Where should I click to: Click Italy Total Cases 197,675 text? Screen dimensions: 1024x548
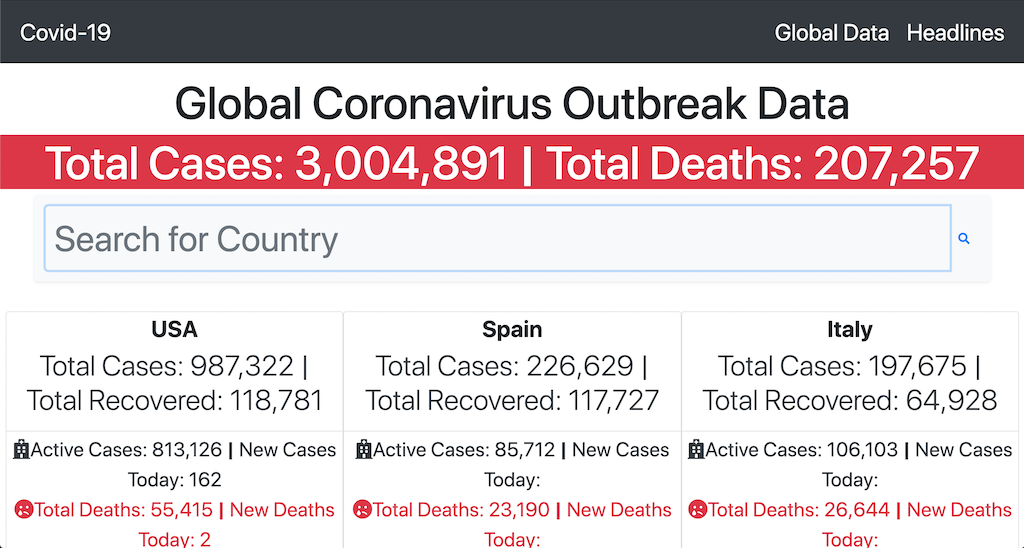[x=842, y=366]
